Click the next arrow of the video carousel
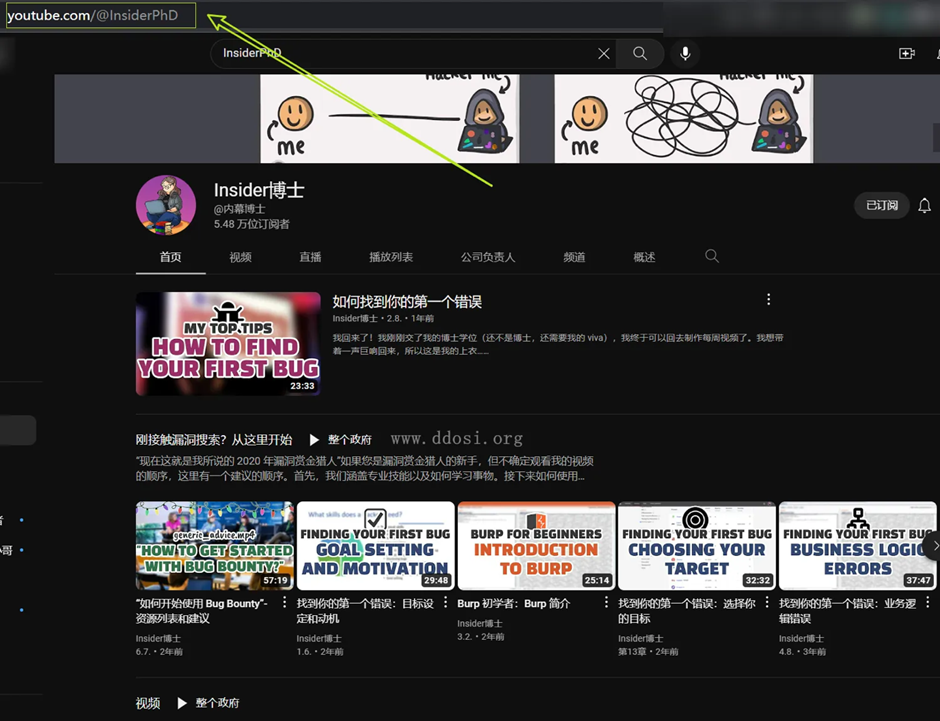Viewport: 940px width, 721px height. point(932,545)
